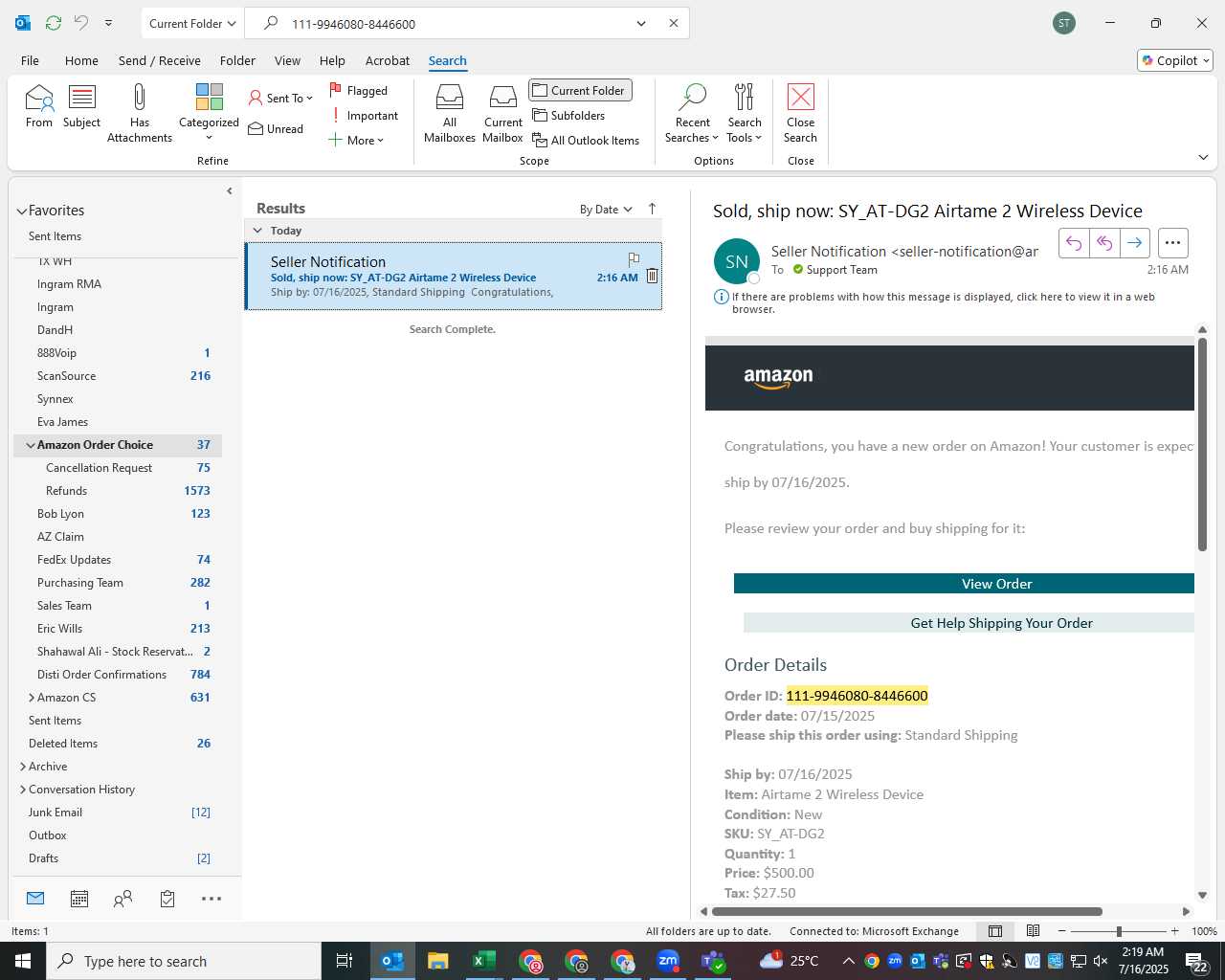Collapse the Today group header
This screenshot has height=980, width=1225.
click(x=257, y=231)
